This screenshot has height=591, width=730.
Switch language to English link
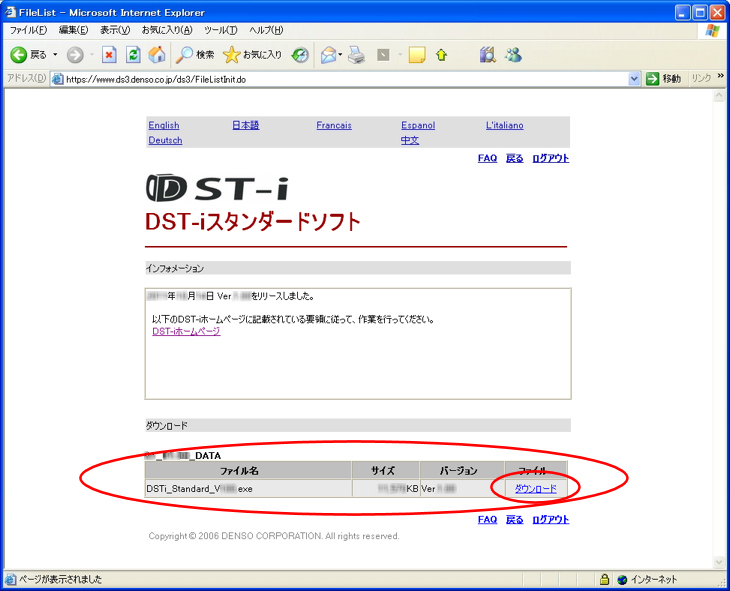coord(164,125)
